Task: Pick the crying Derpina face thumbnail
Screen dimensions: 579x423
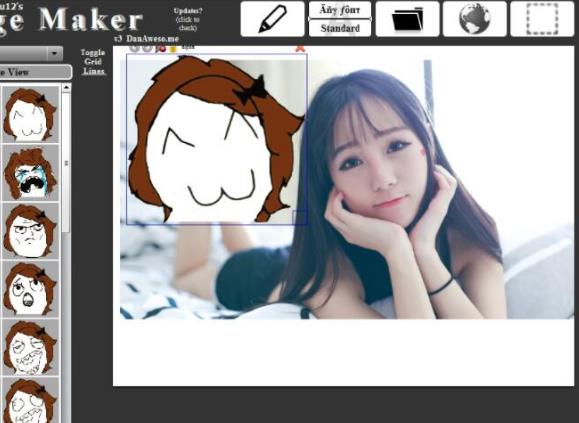Action: tap(30, 173)
